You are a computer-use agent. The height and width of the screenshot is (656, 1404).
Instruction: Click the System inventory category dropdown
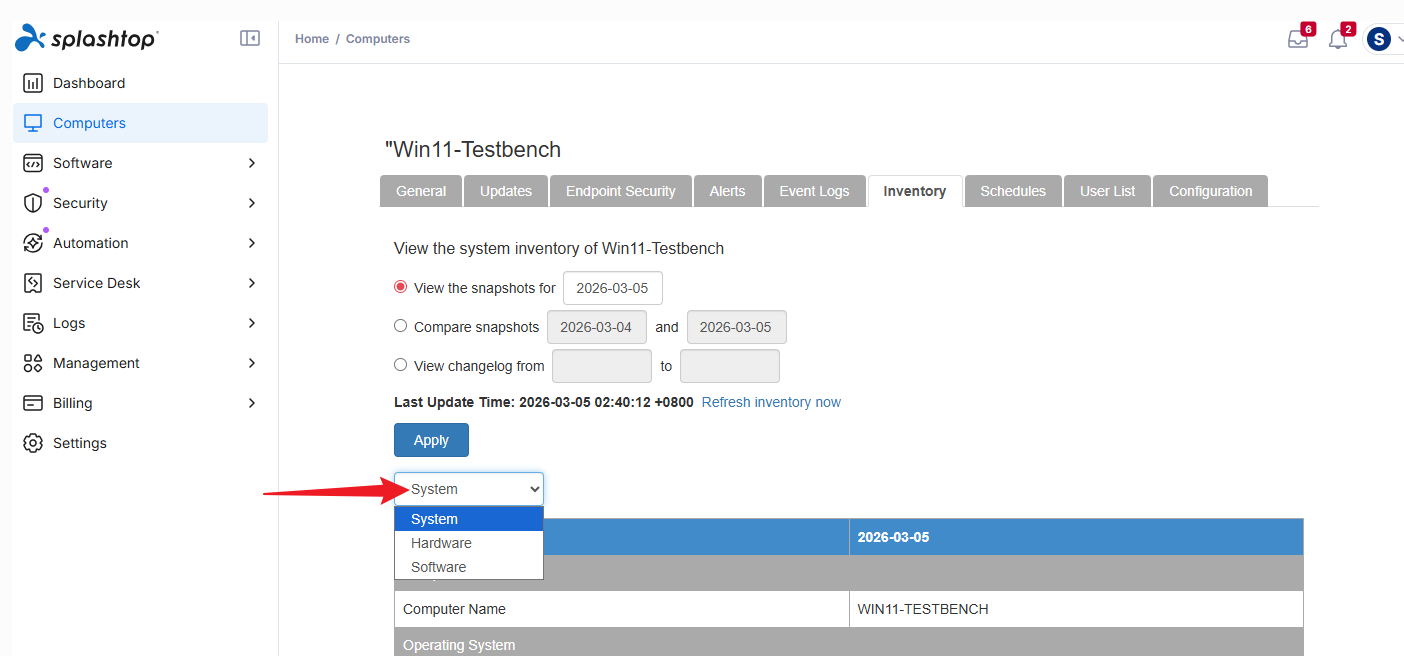tap(469, 489)
